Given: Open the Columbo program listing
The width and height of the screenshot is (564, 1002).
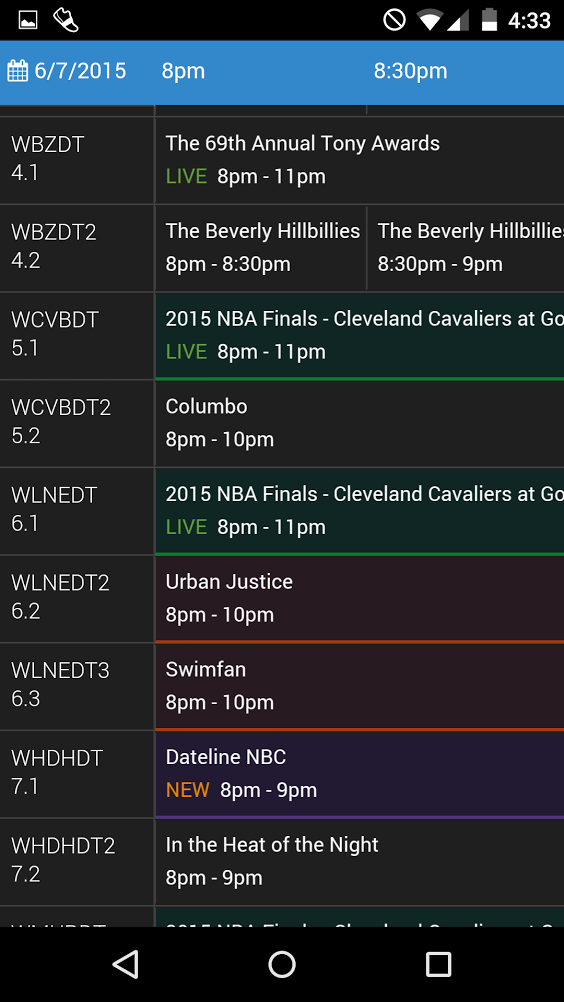Looking at the screenshot, I should [x=360, y=423].
